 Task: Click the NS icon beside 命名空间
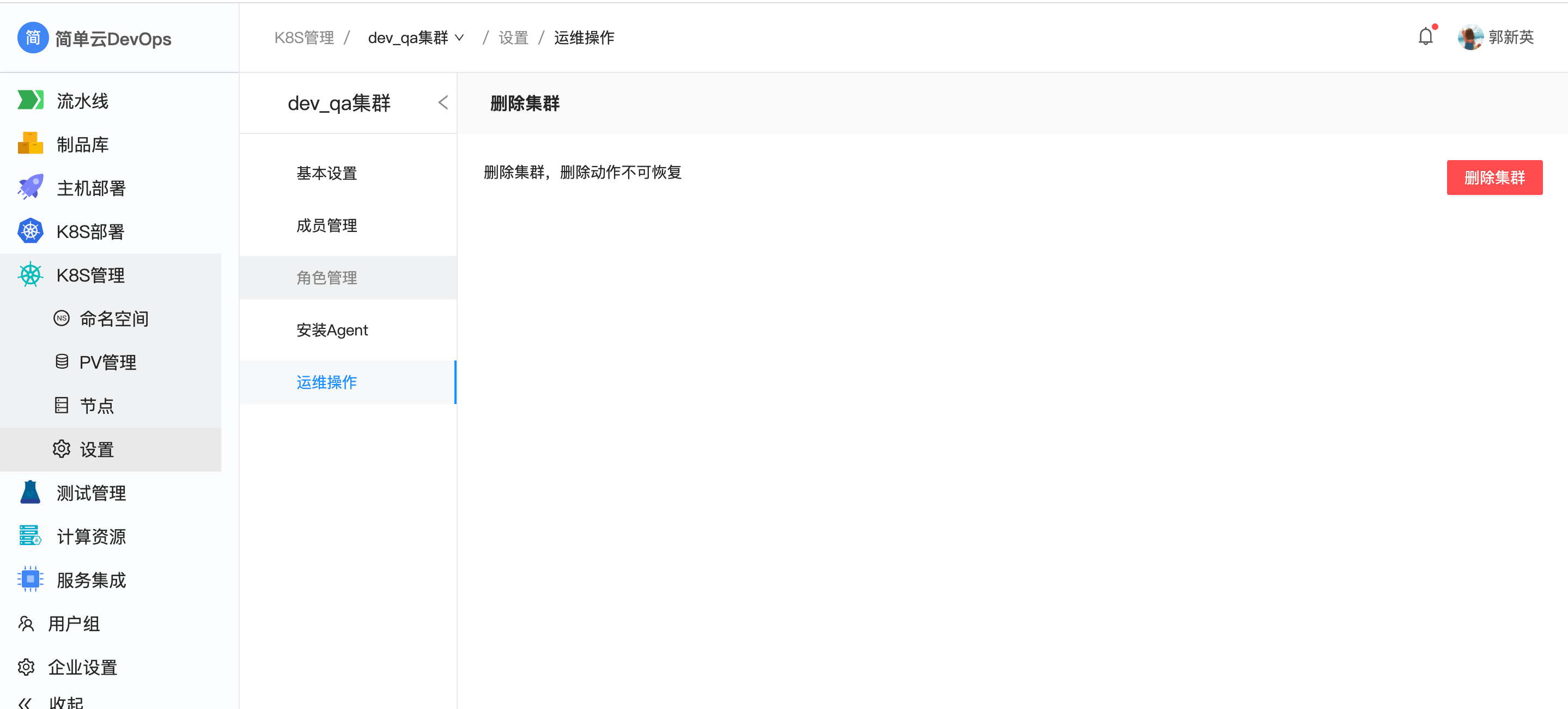click(x=62, y=319)
